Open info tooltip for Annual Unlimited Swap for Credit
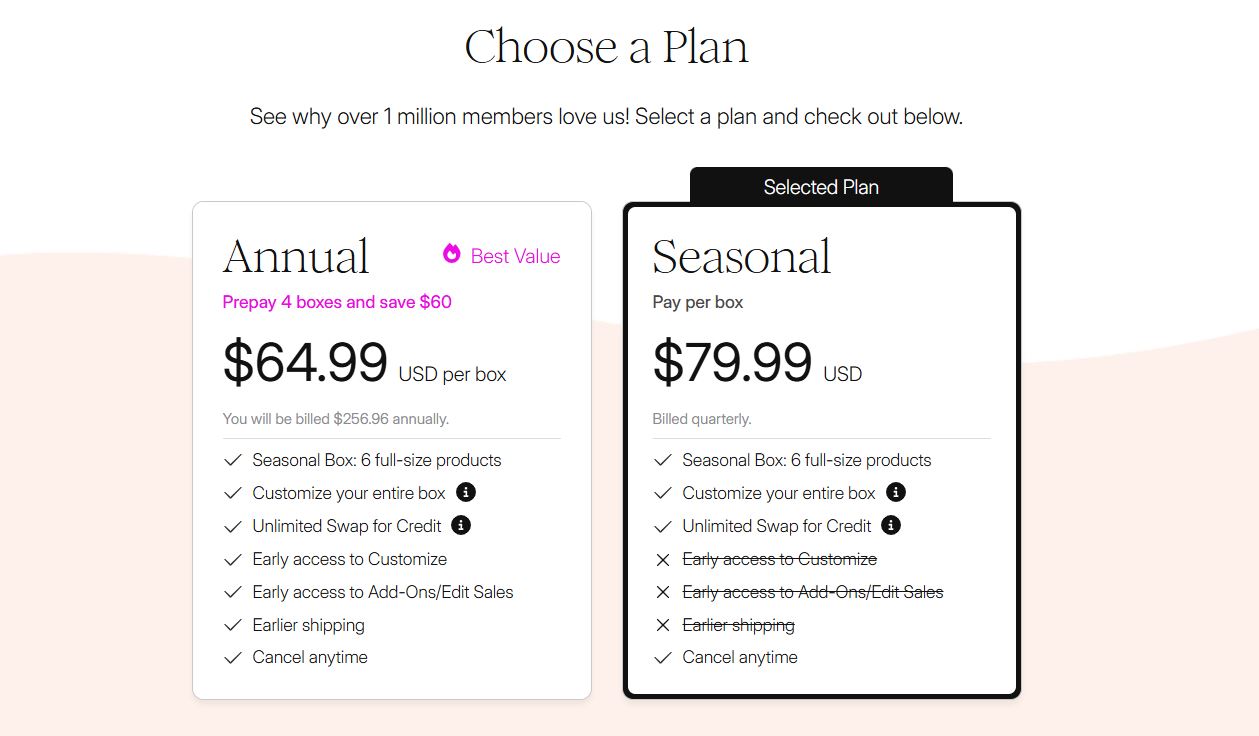This screenshot has height=736, width=1259. pyautogui.click(x=460, y=525)
